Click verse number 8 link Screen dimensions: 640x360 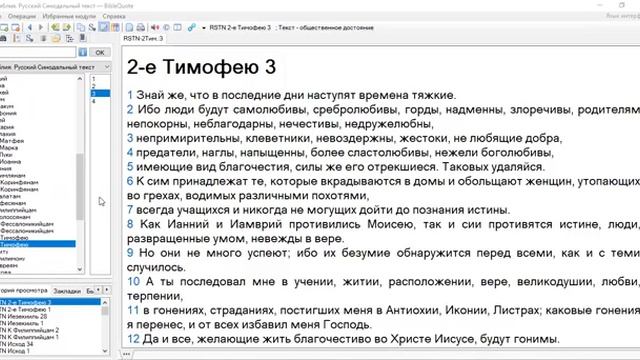(130, 224)
